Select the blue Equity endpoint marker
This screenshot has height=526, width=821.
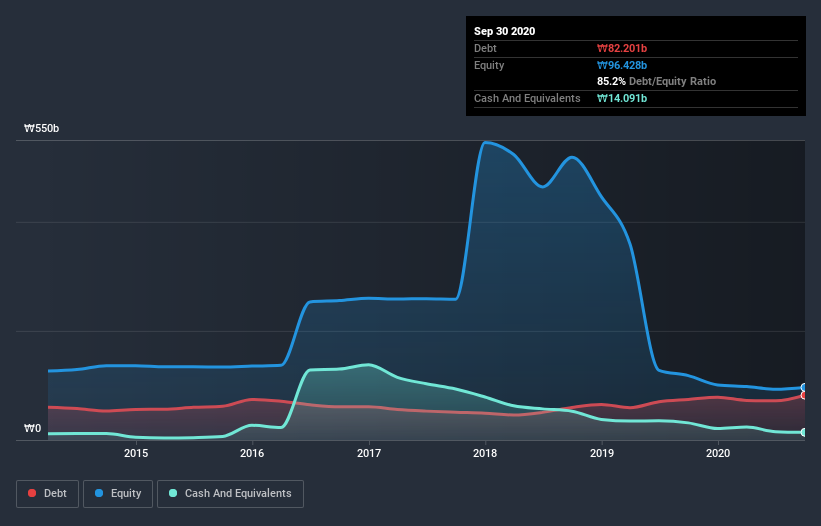(x=804, y=387)
